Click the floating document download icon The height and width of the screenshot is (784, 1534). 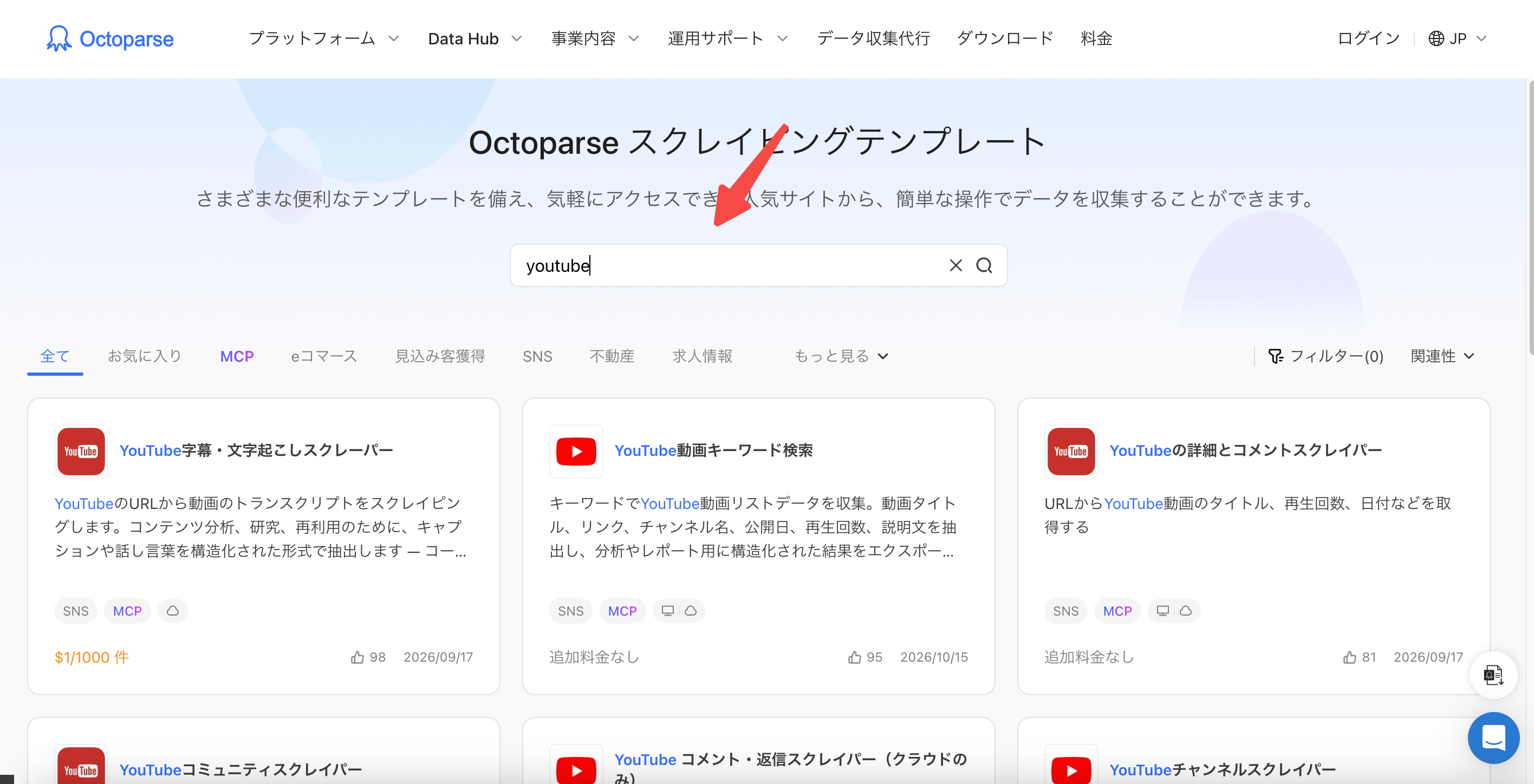[x=1493, y=675]
